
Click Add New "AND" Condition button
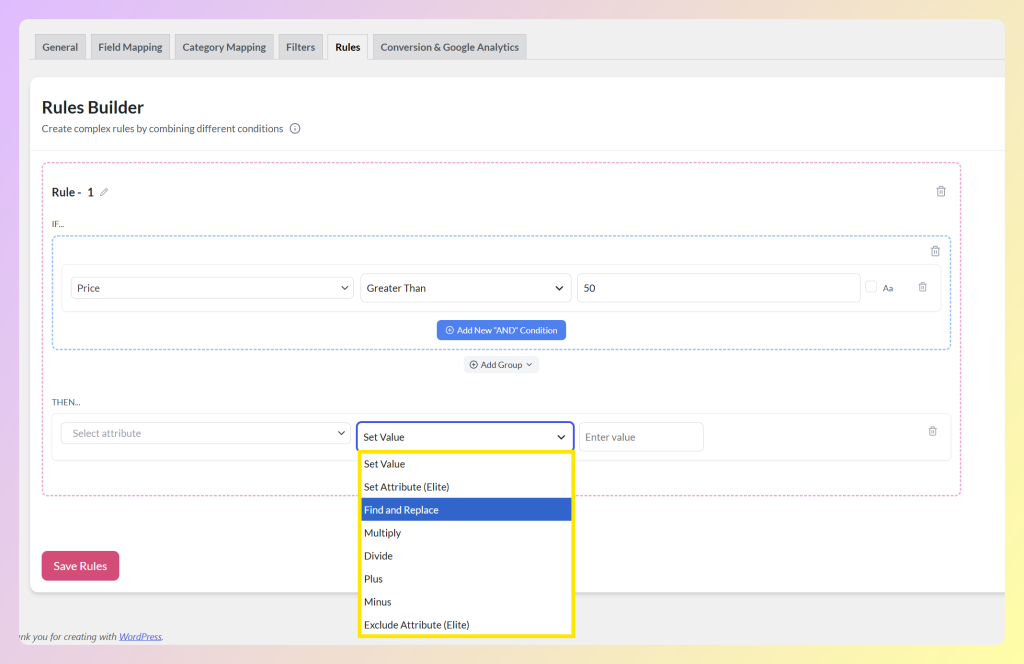pyautogui.click(x=502, y=330)
